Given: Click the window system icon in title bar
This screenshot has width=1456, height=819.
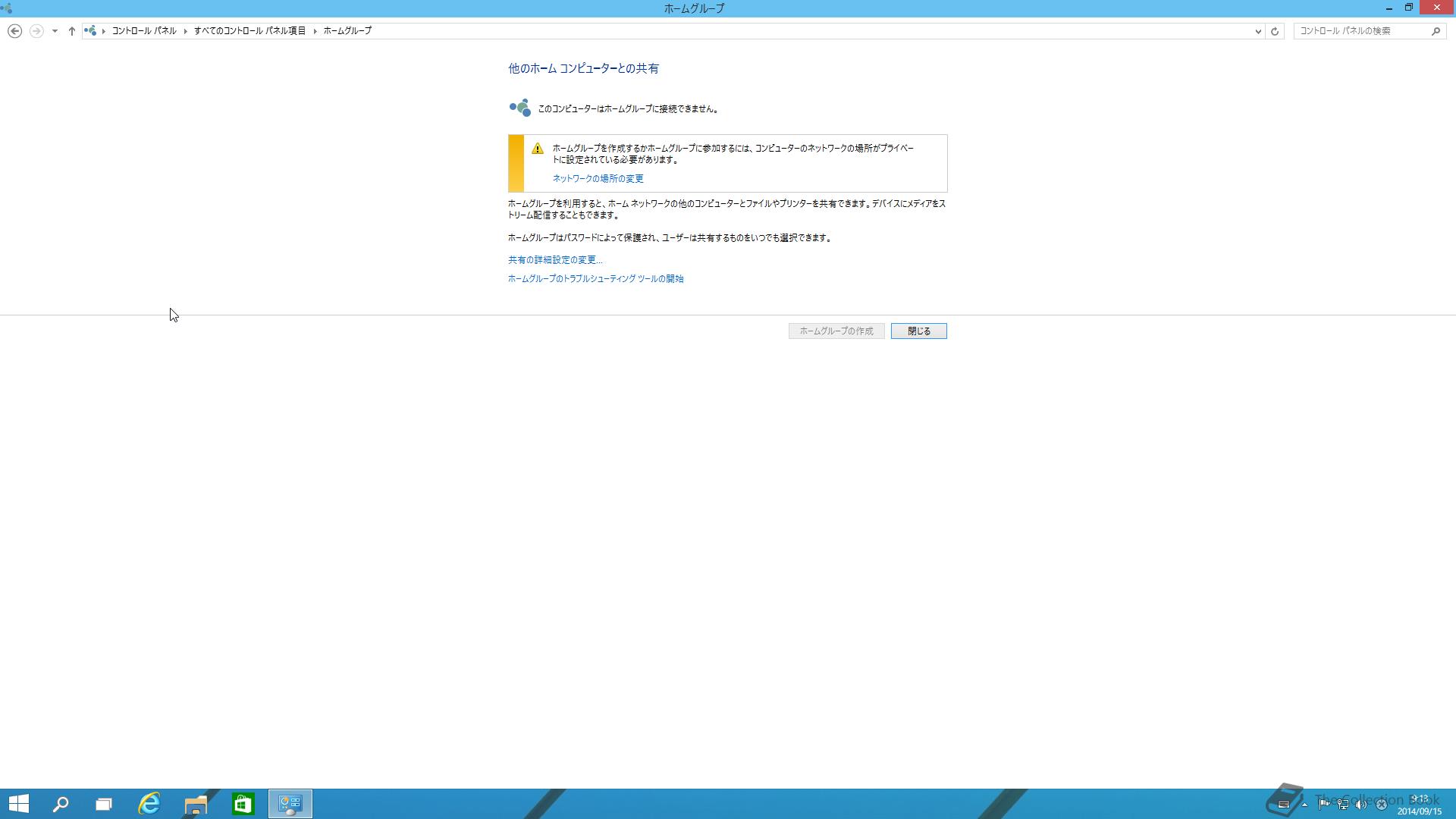Looking at the screenshot, I should pyautogui.click(x=7, y=8).
